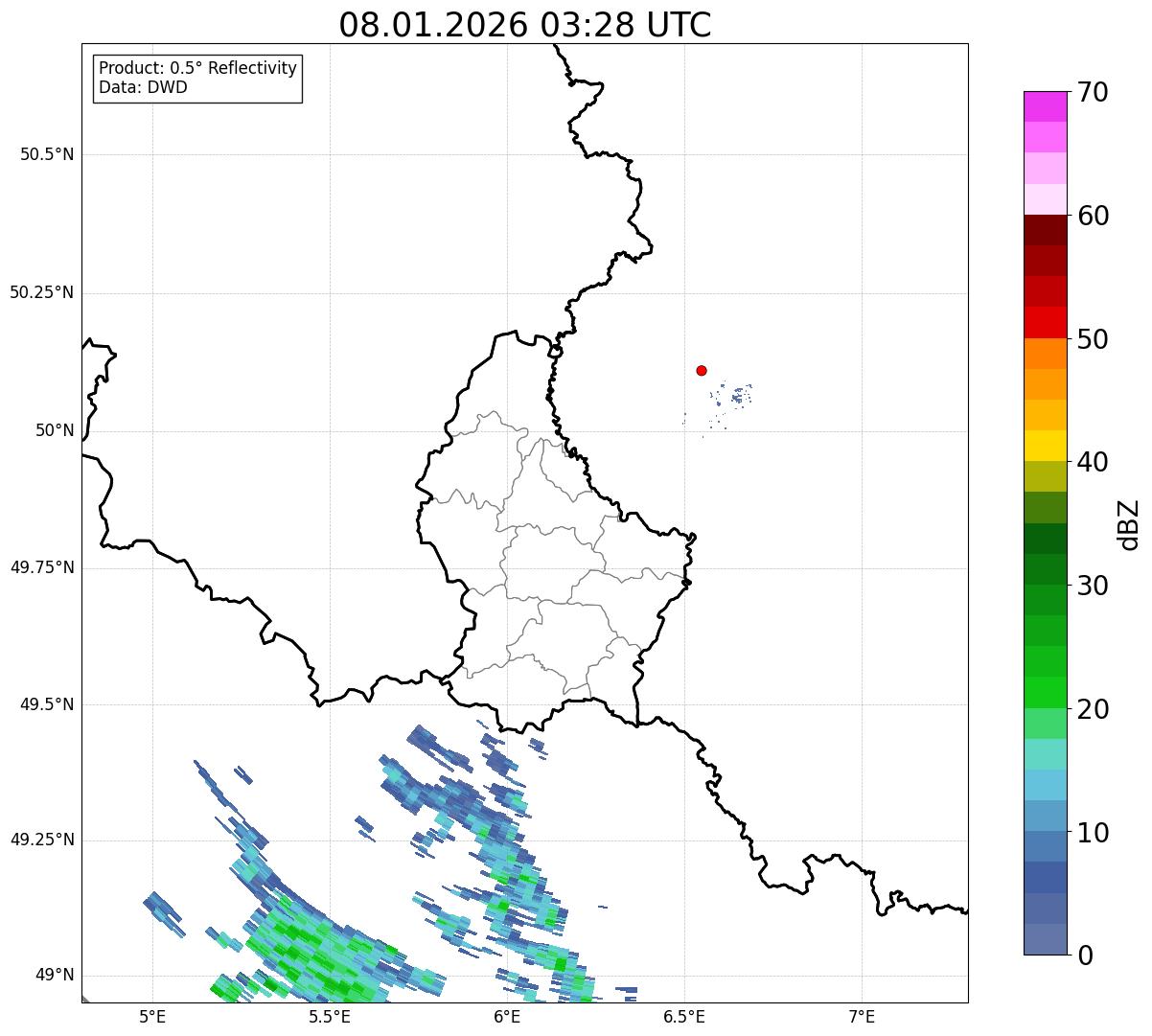The image size is (1152, 1036).
Task: Click the 6°E longitude label
Action: pos(508,1016)
